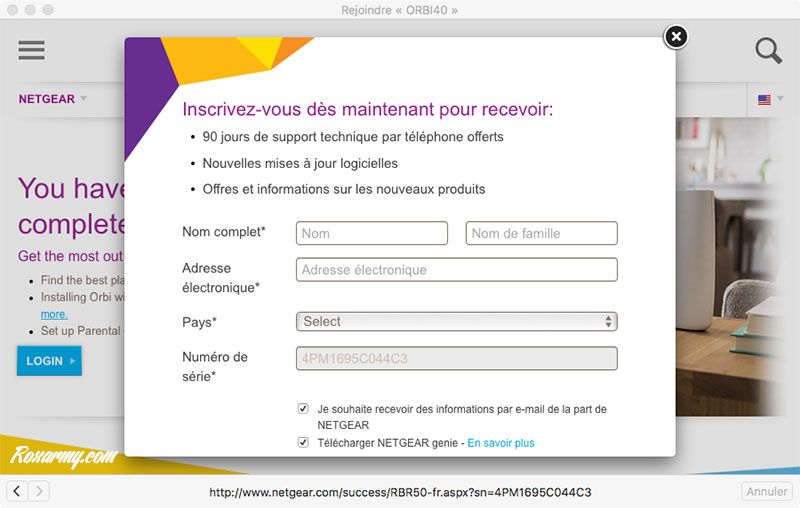Toggle the Télécharger NETGEAR genie checkbox
Image resolution: width=800 pixels, height=508 pixels.
coord(303,442)
